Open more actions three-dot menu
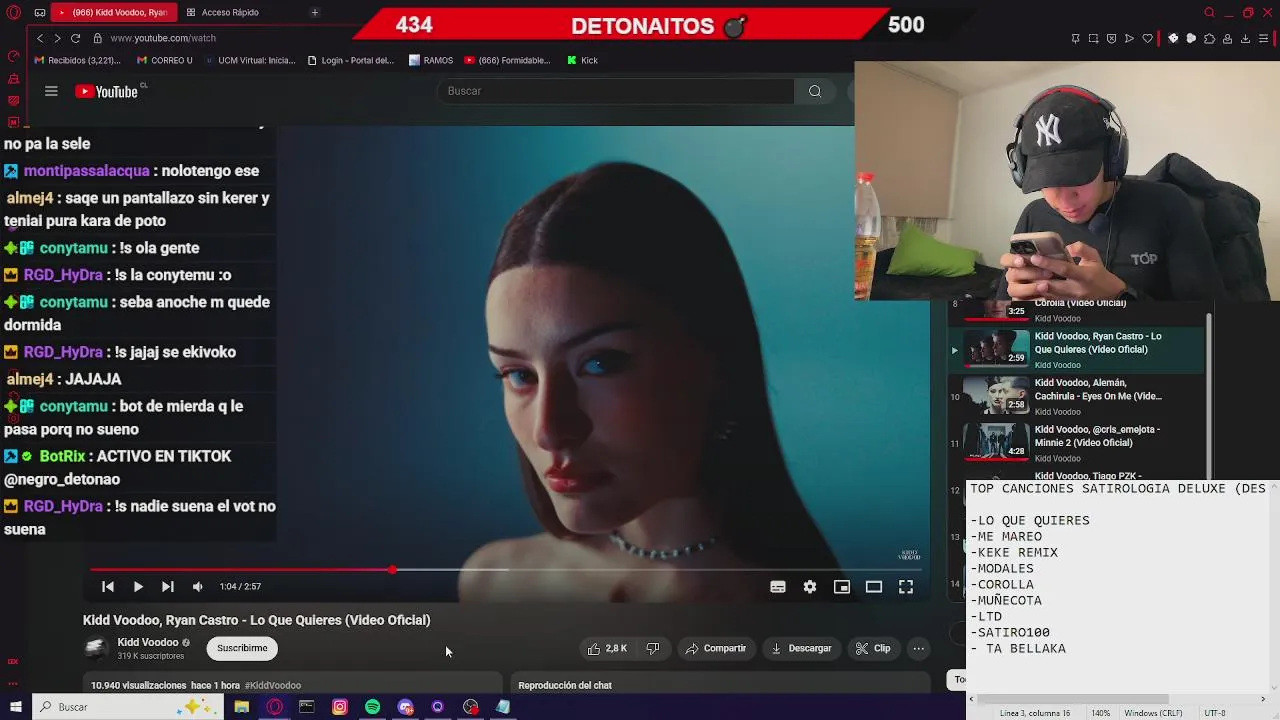 [918, 648]
